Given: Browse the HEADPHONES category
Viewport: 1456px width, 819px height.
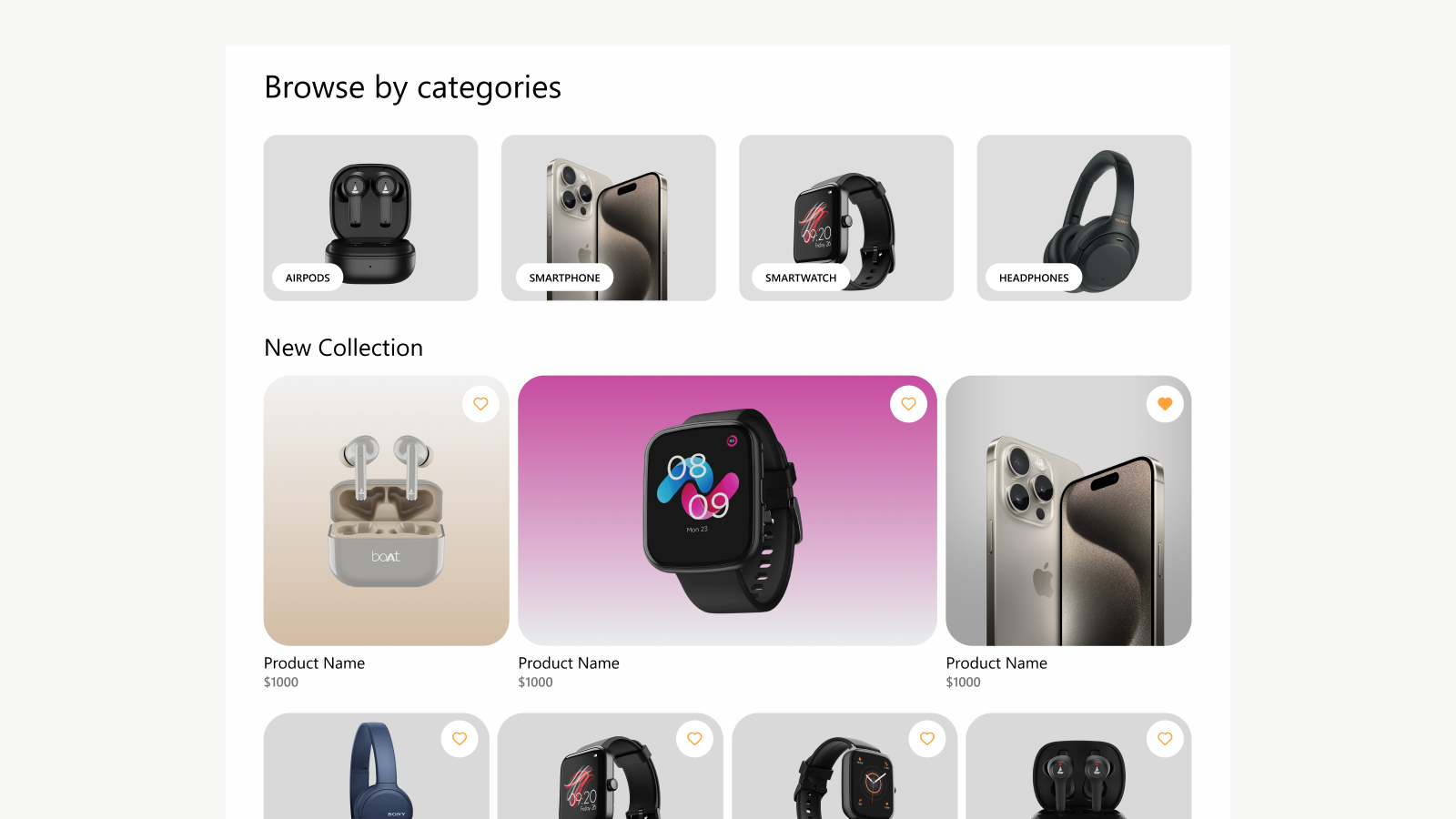Looking at the screenshot, I should [1034, 278].
